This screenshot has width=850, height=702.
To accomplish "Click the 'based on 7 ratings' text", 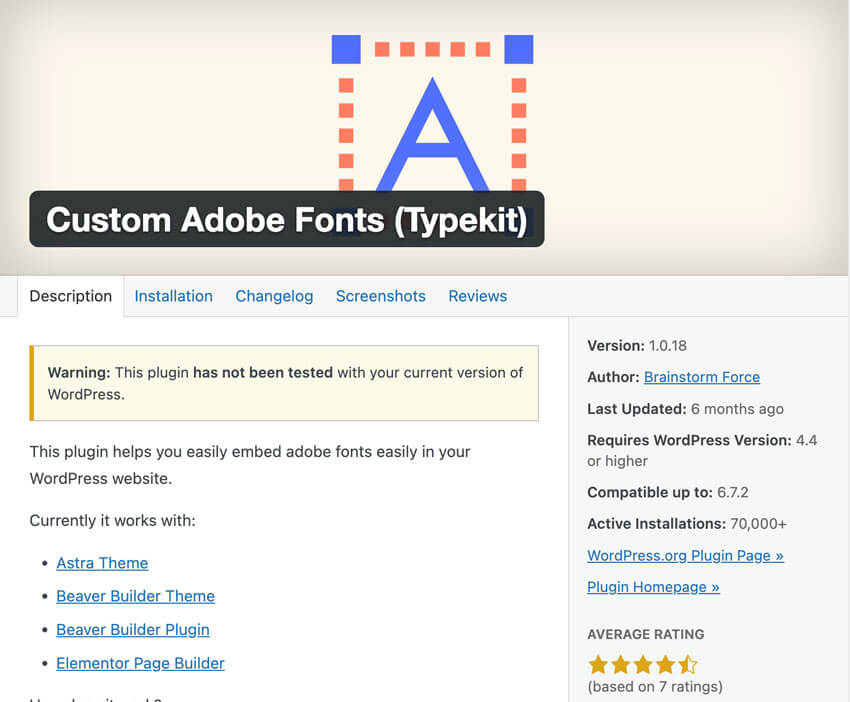I will (x=655, y=687).
